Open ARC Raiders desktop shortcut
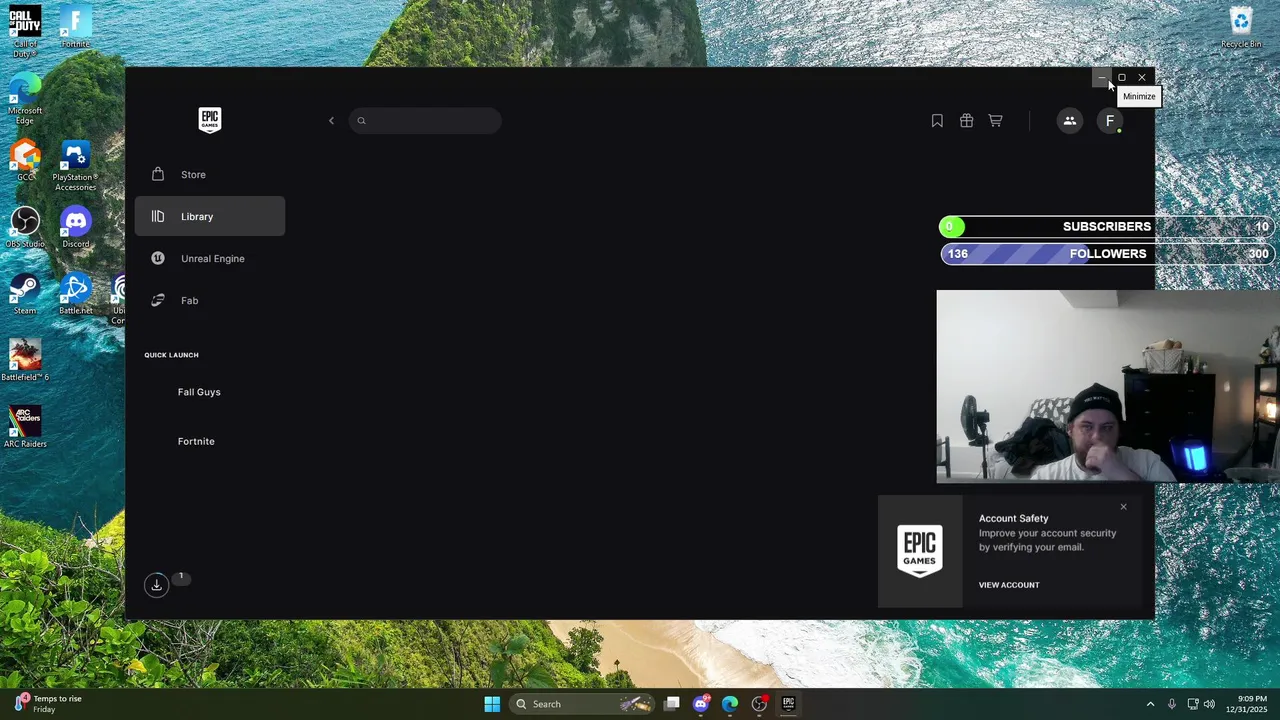Image resolution: width=1280 pixels, height=720 pixels. [x=25, y=427]
